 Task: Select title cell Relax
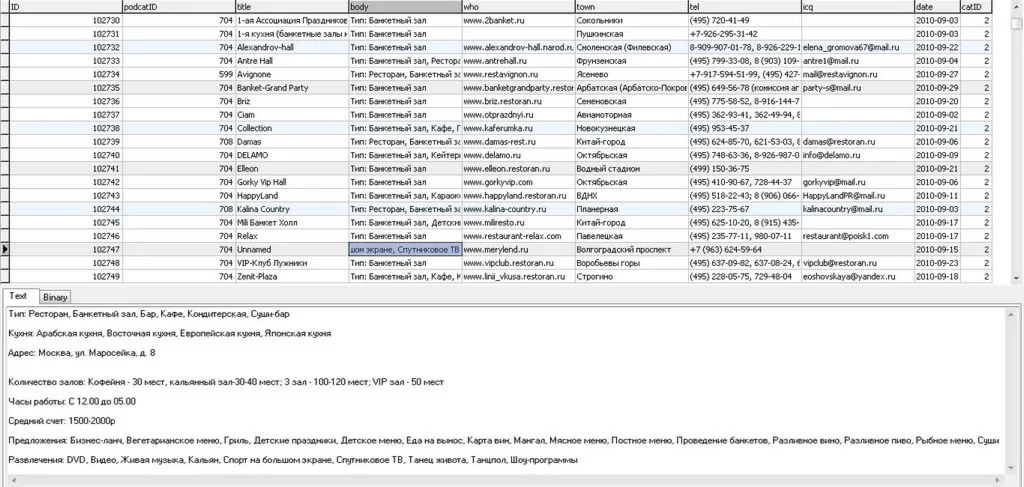click(x=291, y=236)
